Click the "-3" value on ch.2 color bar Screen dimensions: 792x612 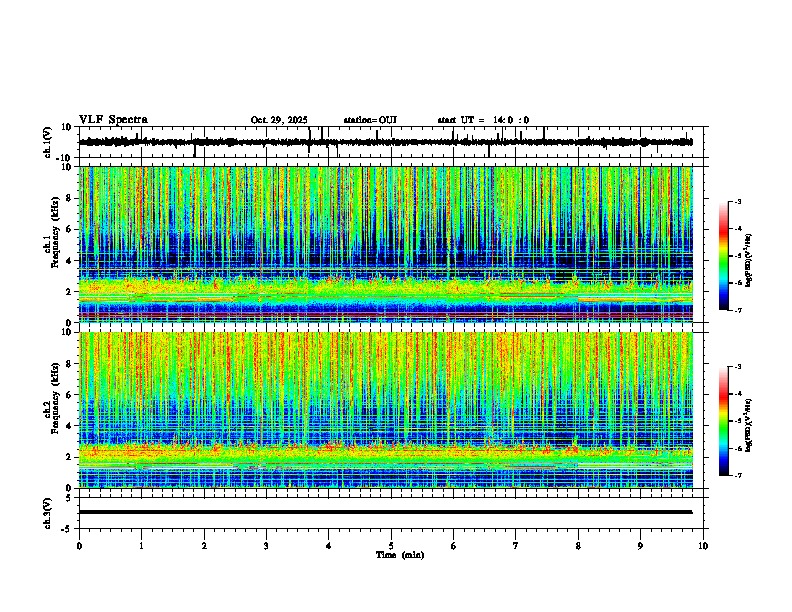tap(737, 367)
